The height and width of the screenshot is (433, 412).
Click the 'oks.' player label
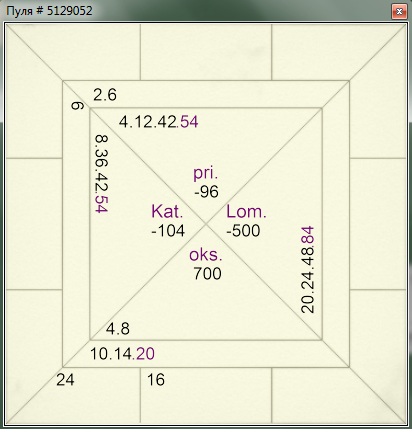click(x=206, y=255)
